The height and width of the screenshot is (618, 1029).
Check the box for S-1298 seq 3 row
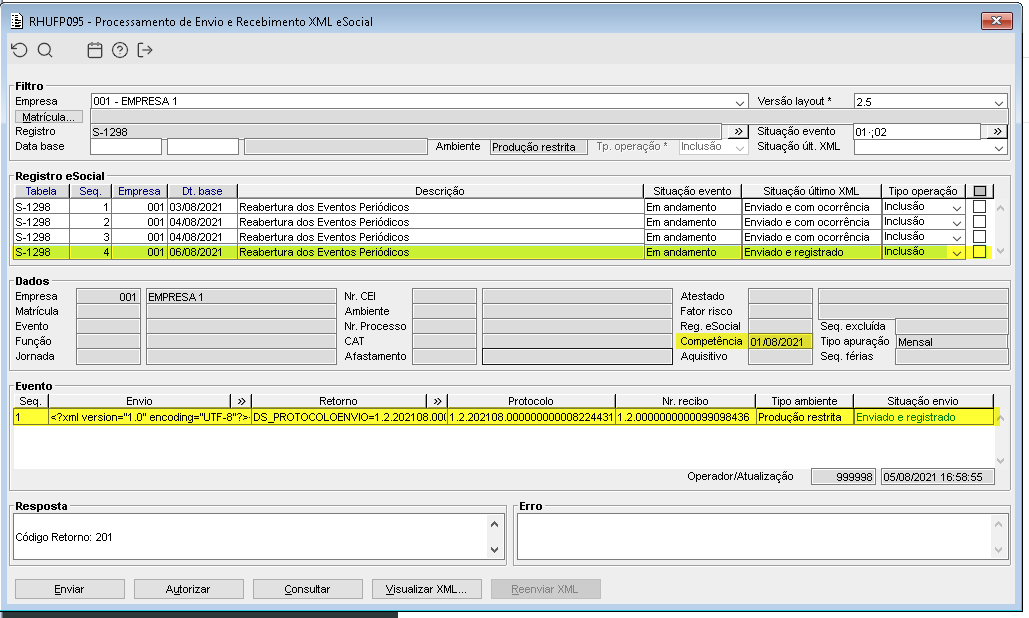(x=979, y=237)
